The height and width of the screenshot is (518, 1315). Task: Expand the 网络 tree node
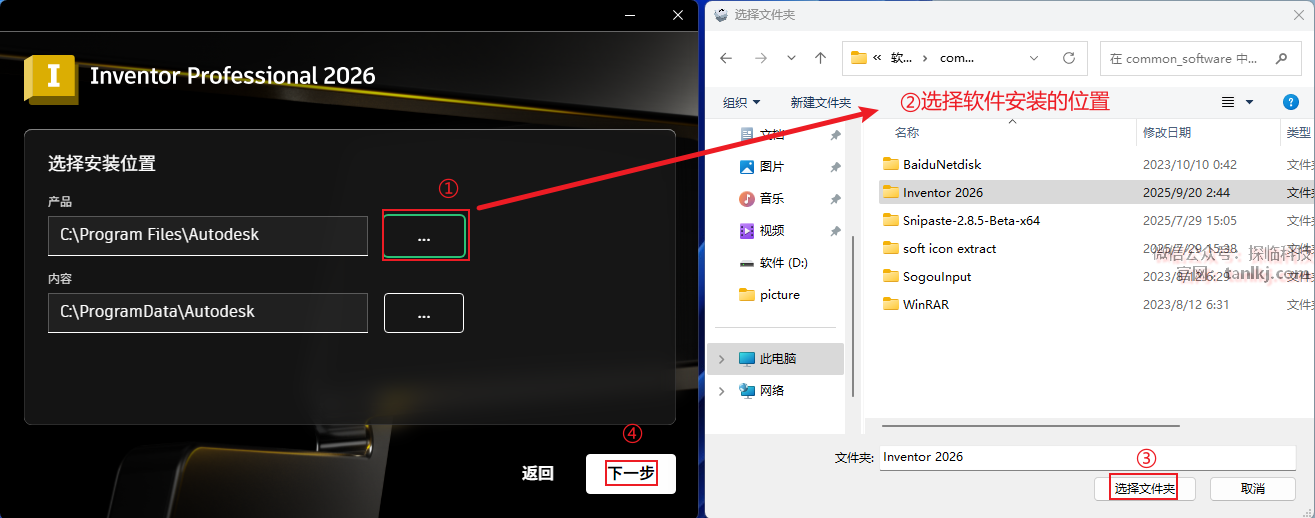pos(723,390)
